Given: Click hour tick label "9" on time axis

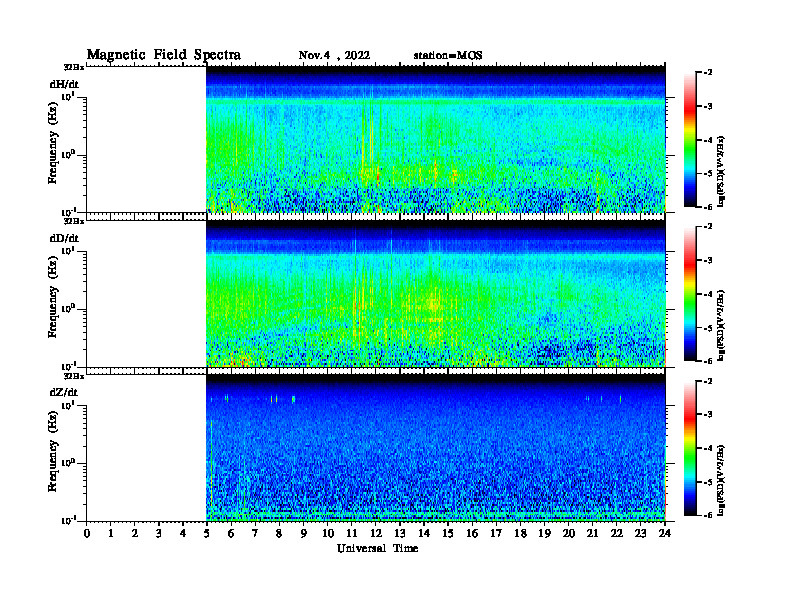Looking at the screenshot, I should tap(304, 534).
